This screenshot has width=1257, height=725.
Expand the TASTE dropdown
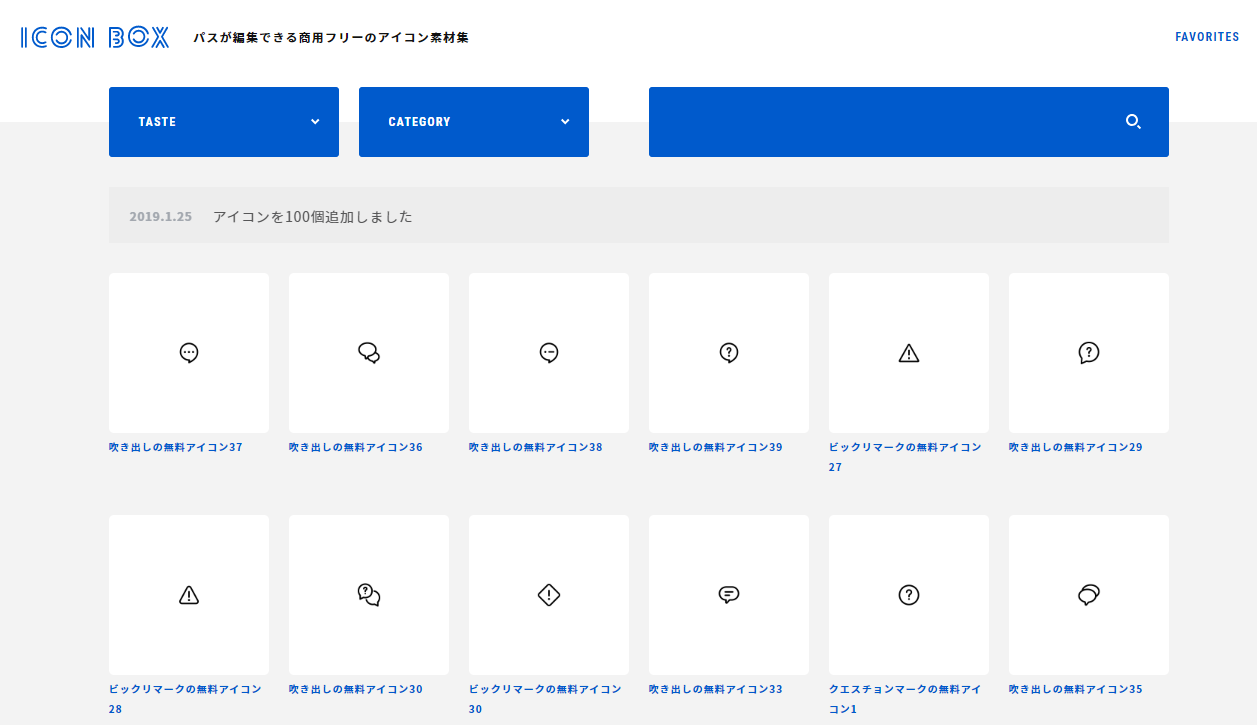223,122
